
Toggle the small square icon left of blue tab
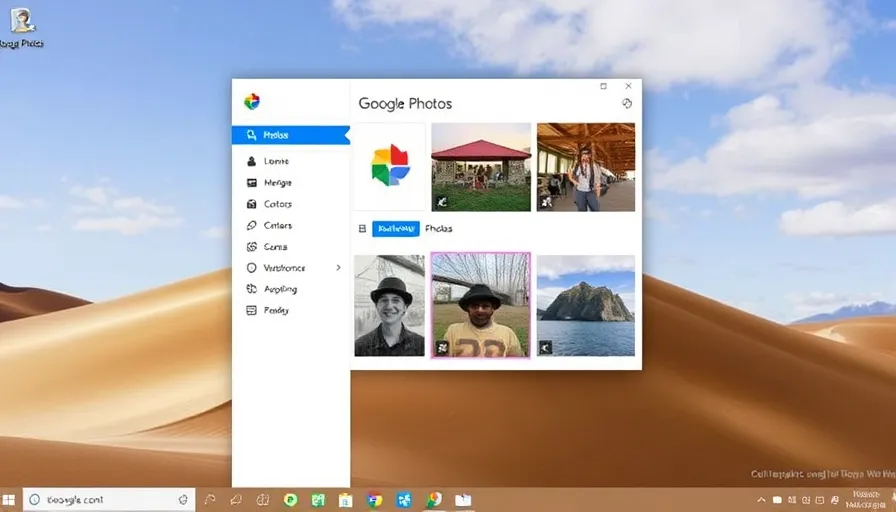pyautogui.click(x=362, y=229)
